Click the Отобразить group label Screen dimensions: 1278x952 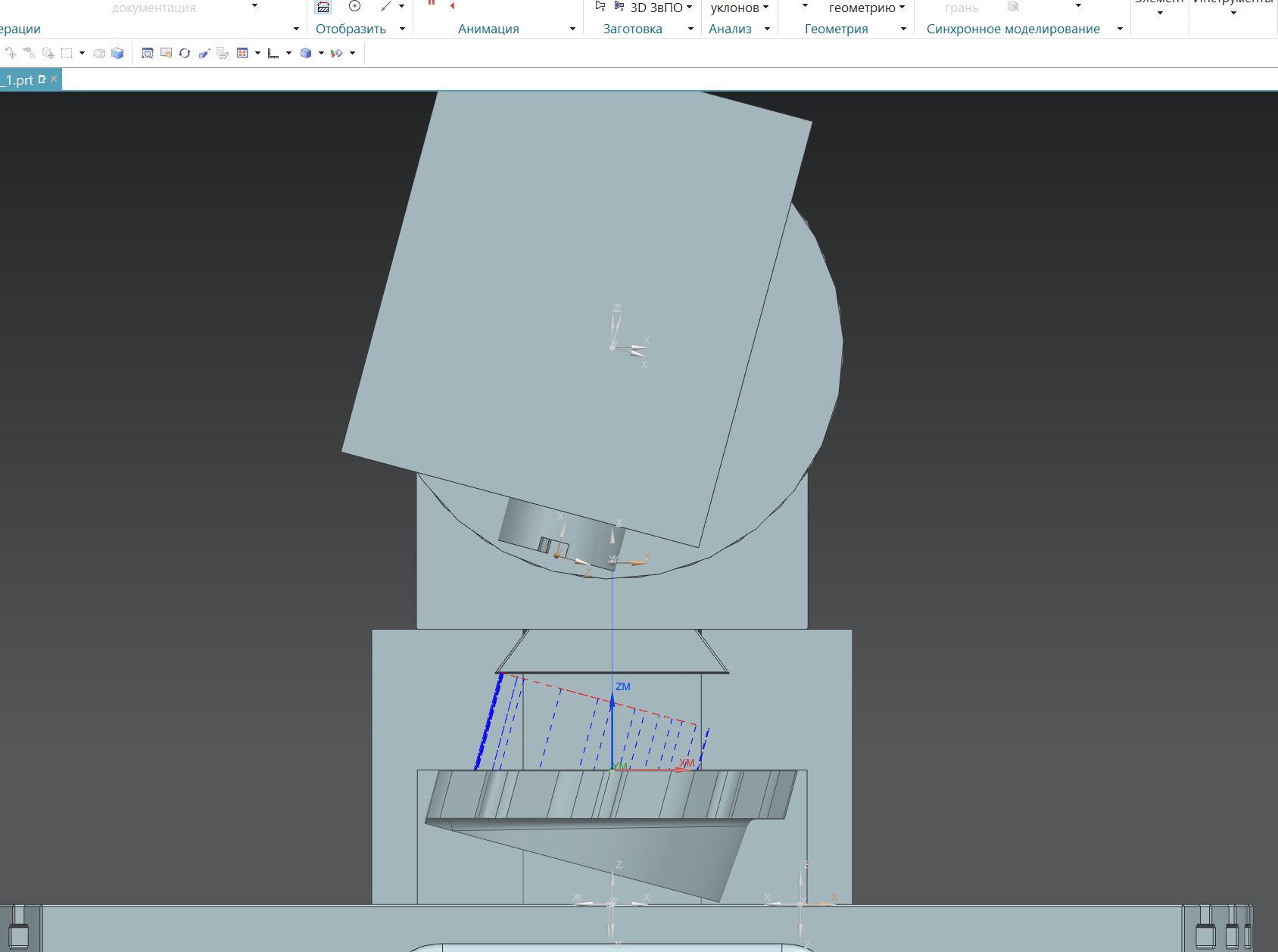(351, 29)
